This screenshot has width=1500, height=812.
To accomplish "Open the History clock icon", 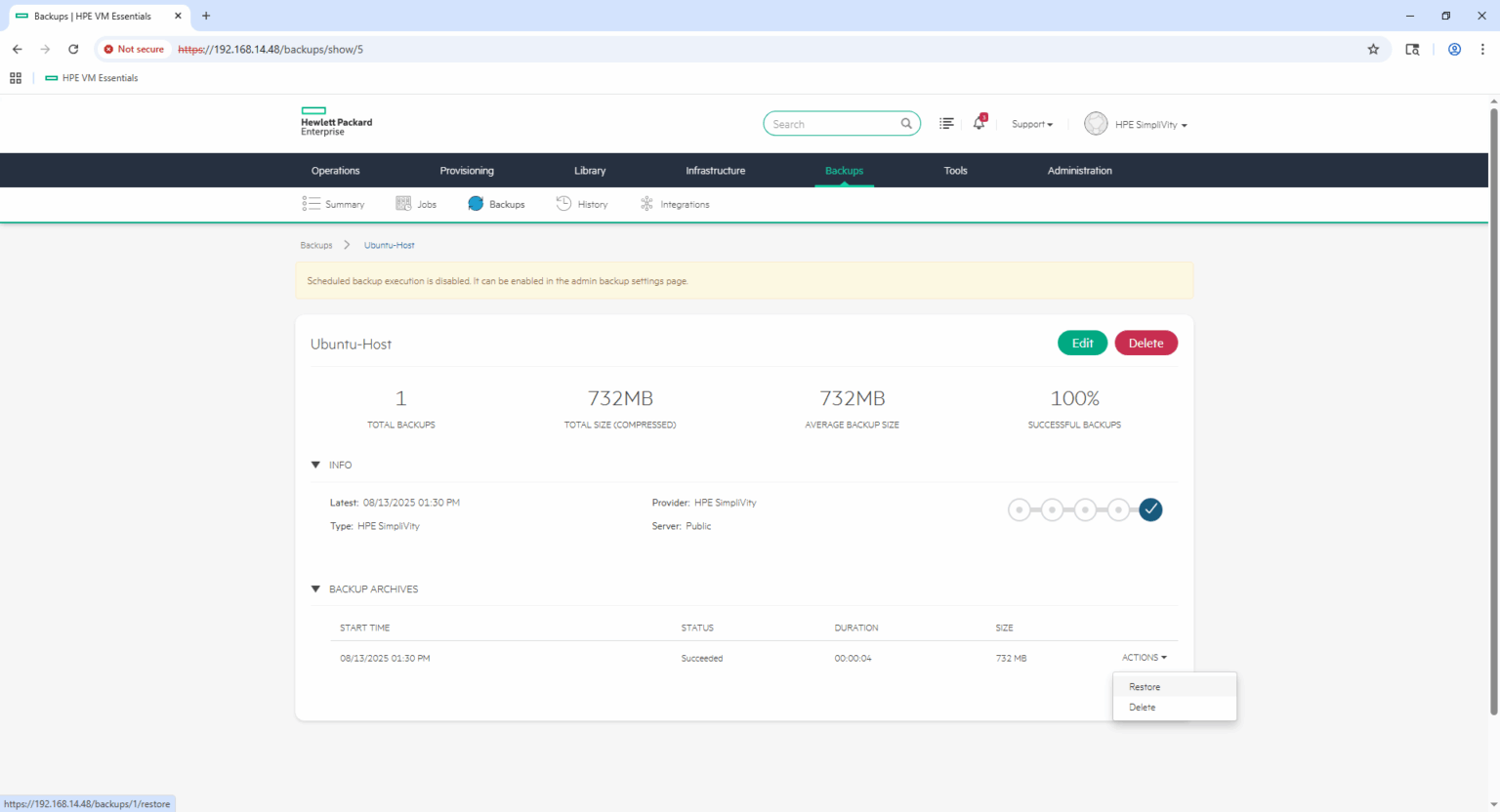I will [563, 204].
